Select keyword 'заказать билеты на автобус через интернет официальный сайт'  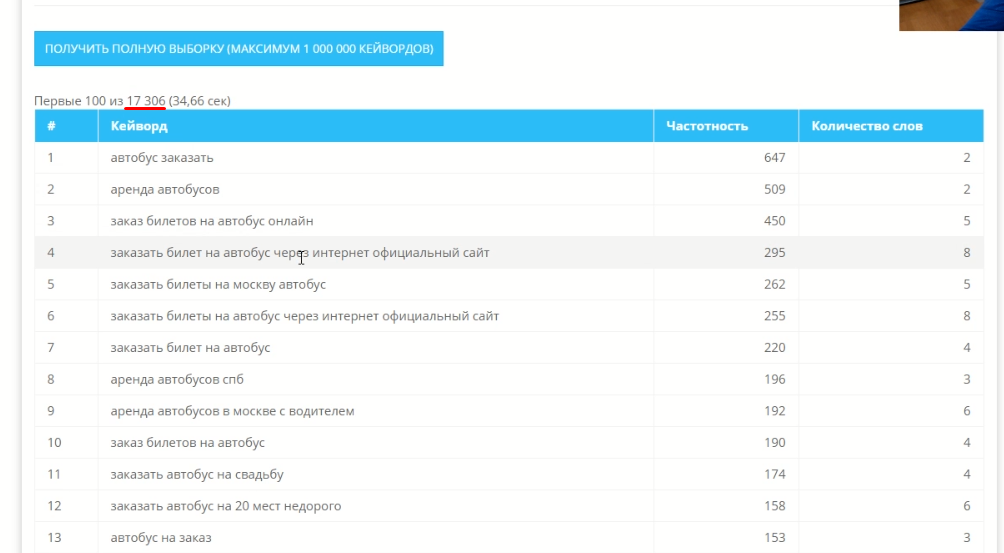(305, 316)
